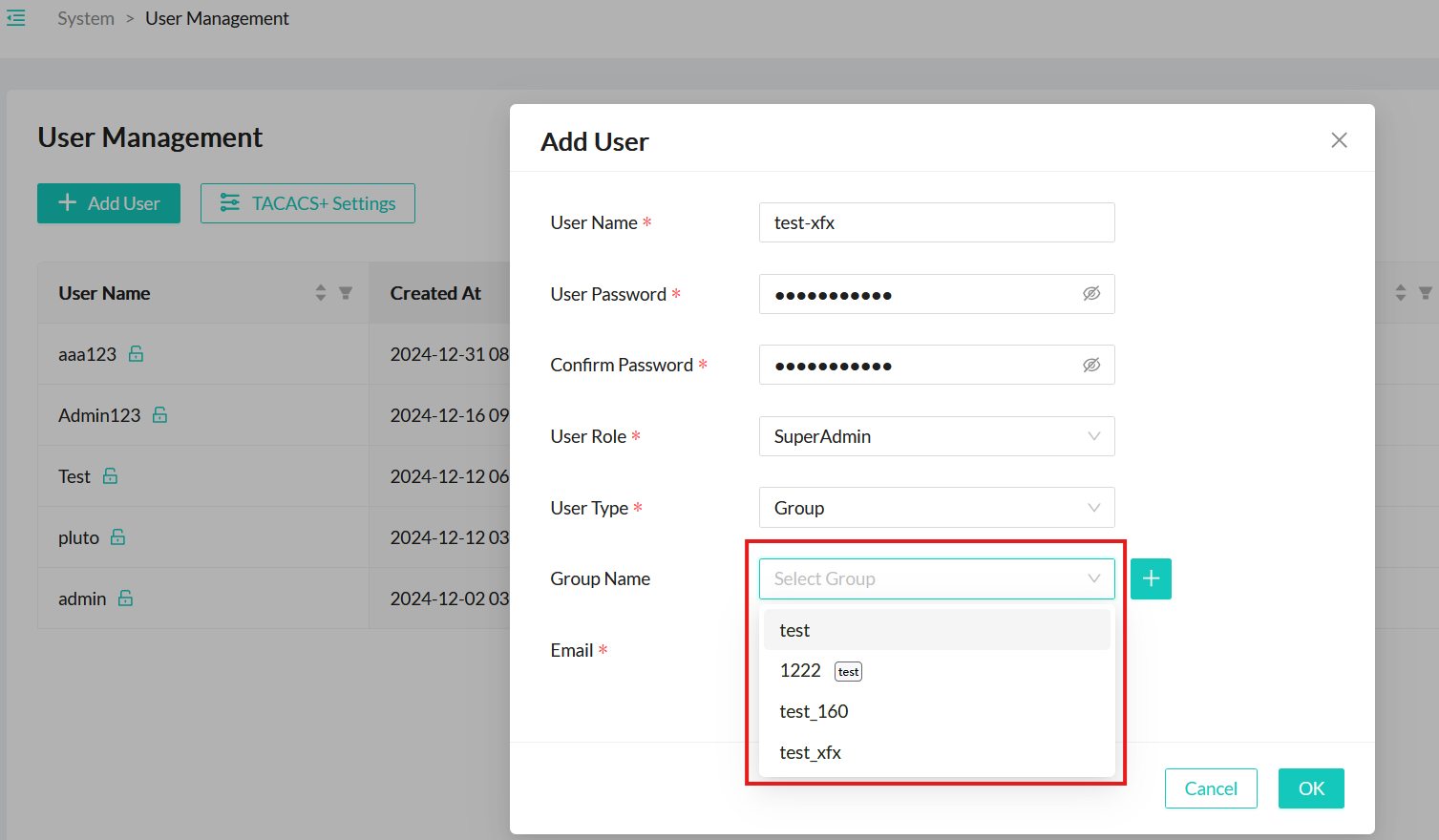Close the Add User dialog
Image resolution: width=1439 pixels, height=840 pixels.
coord(1339,140)
